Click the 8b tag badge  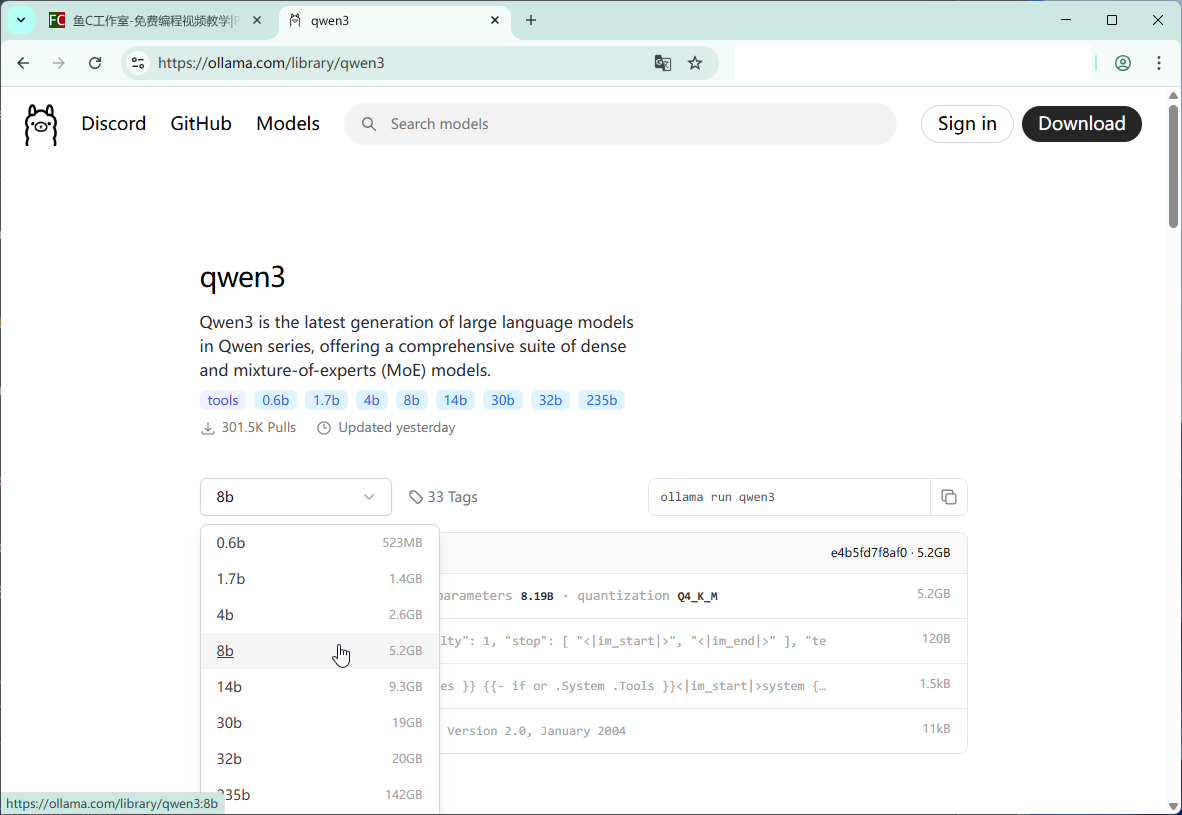point(412,400)
